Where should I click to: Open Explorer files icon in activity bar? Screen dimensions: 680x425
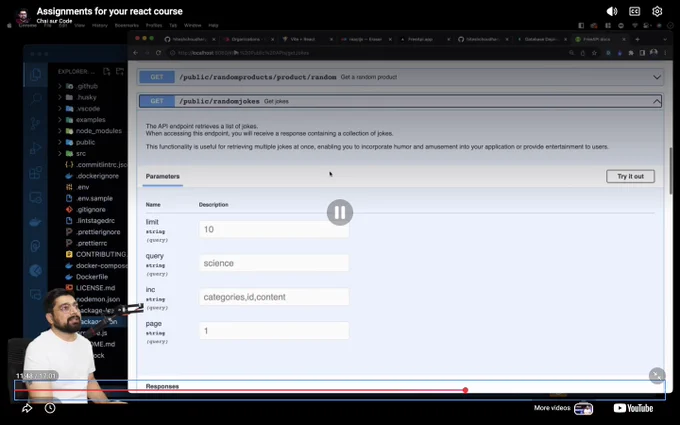[36, 75]
